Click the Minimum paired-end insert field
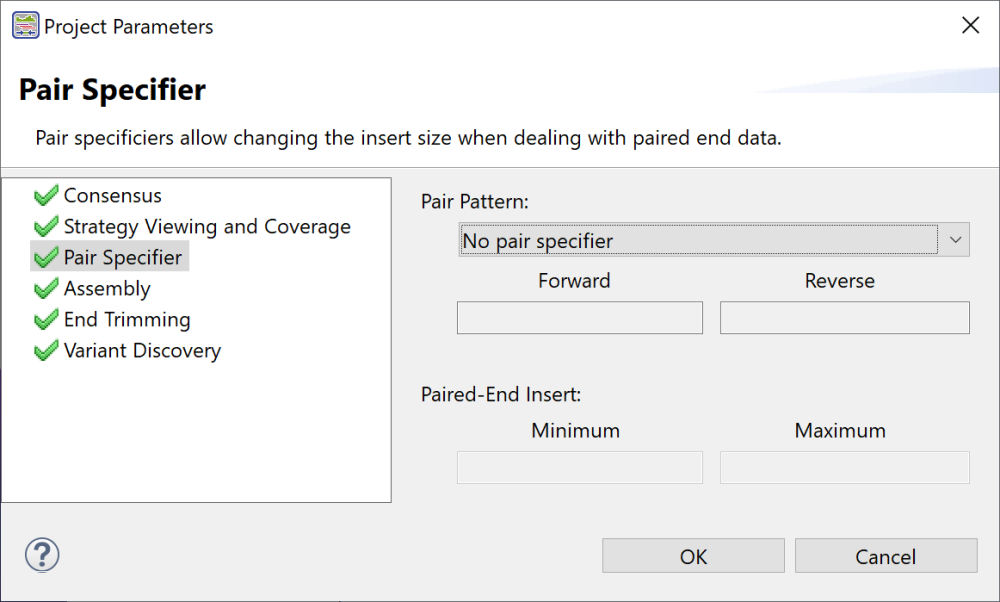The width and height of the screenshot is (1000, 602). coord(580,467)
